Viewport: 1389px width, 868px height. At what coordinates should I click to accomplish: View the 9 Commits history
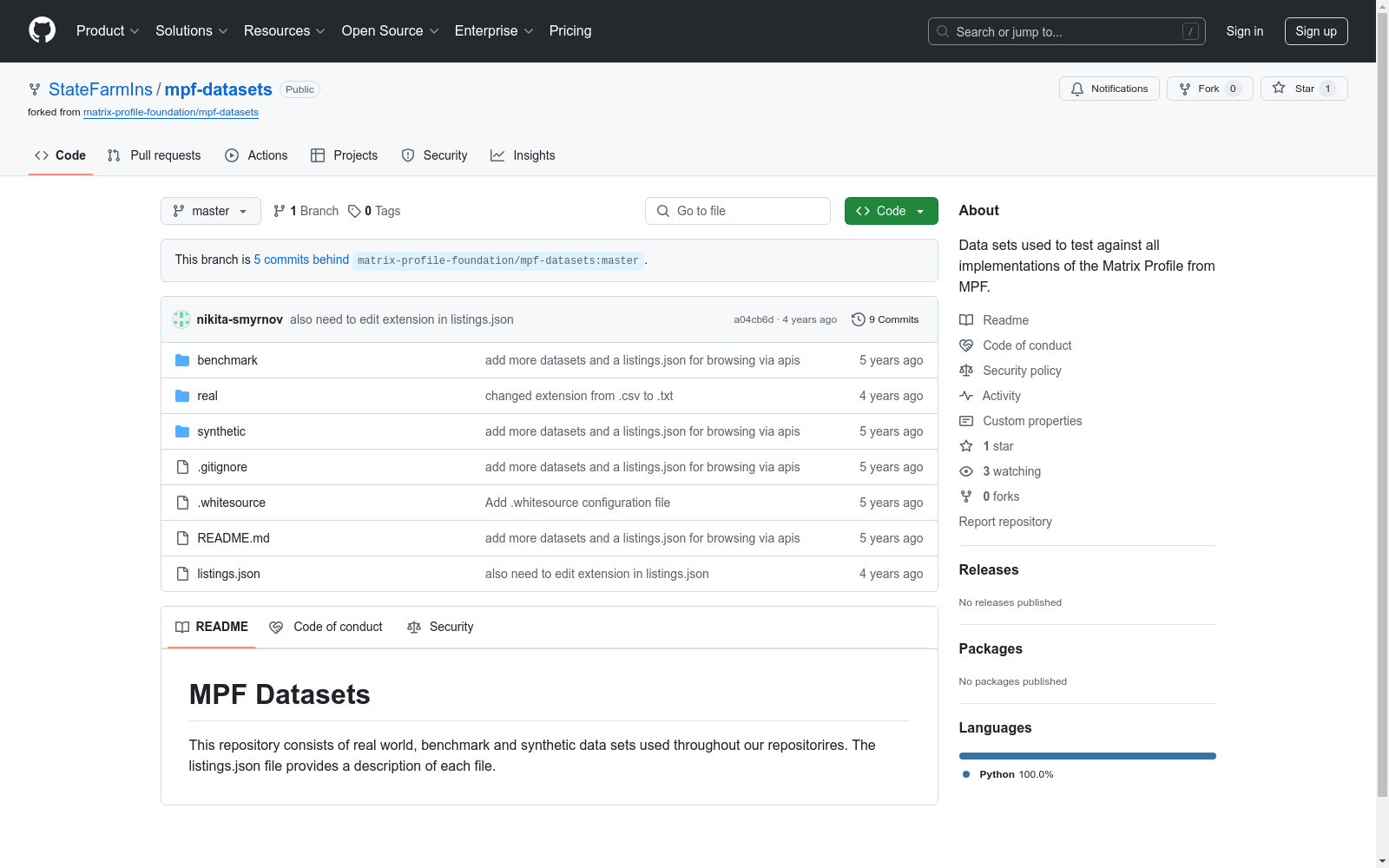[x=885, y=319]
